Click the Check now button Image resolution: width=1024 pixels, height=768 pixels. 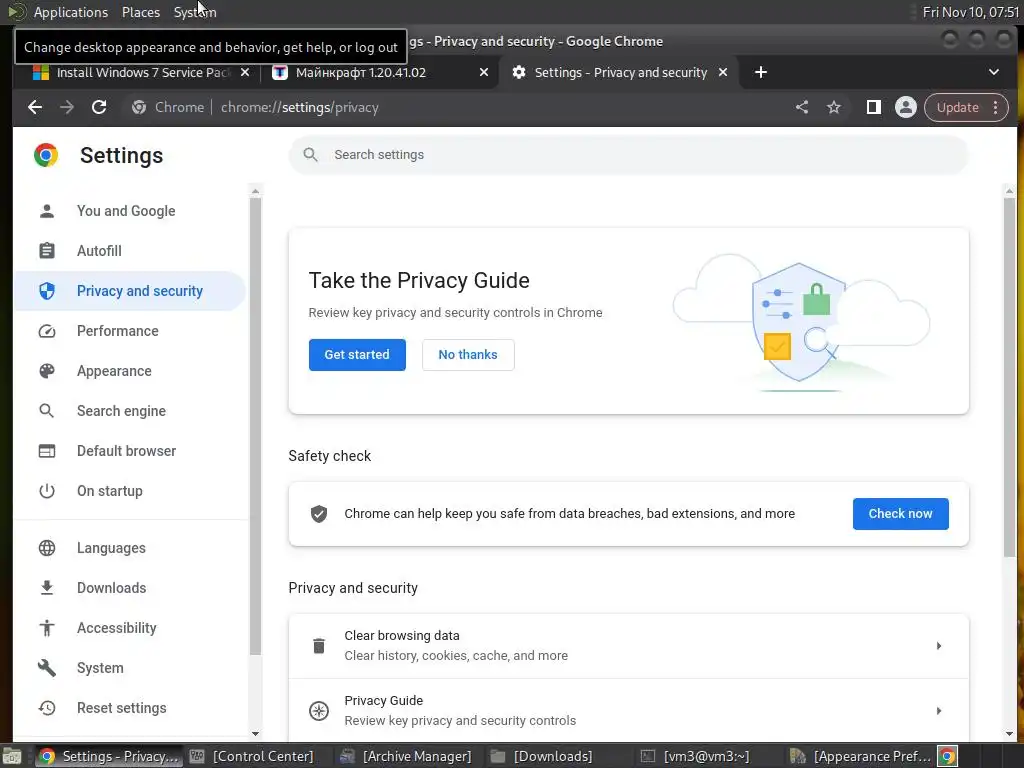coord(900,514)
